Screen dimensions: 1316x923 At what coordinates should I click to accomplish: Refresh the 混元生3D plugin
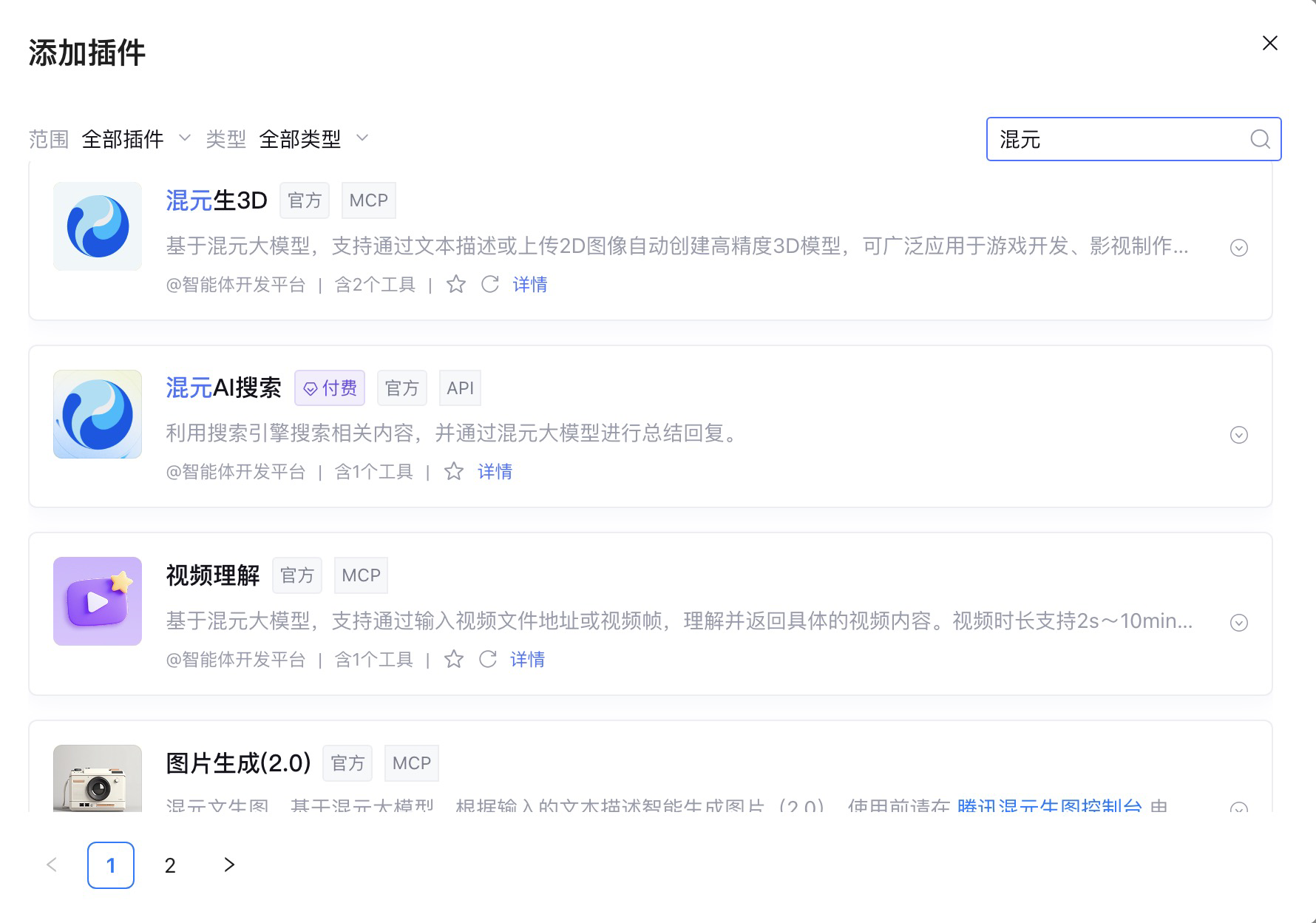[x=490, y=284]
